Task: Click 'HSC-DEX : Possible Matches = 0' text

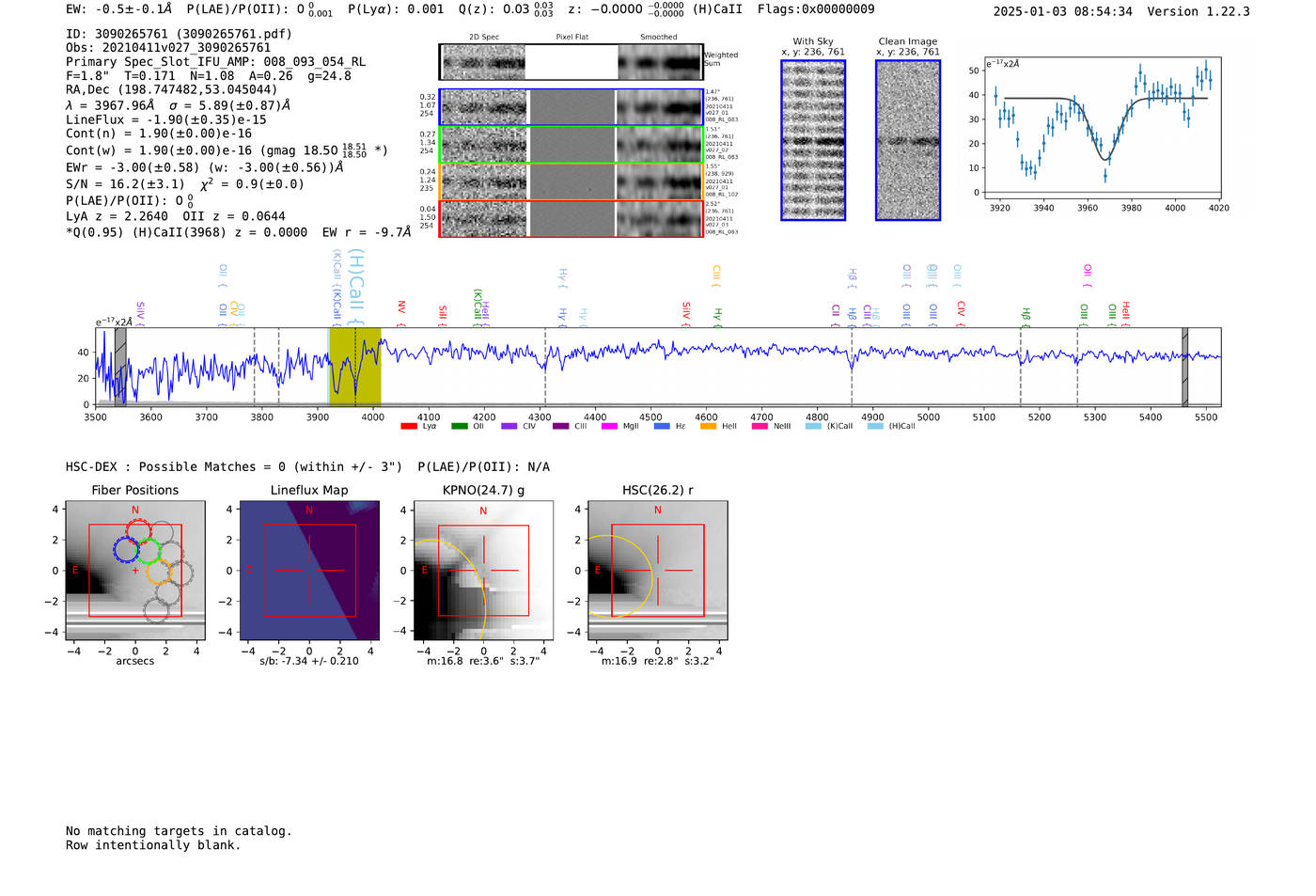Action: [x=176, y=467]
